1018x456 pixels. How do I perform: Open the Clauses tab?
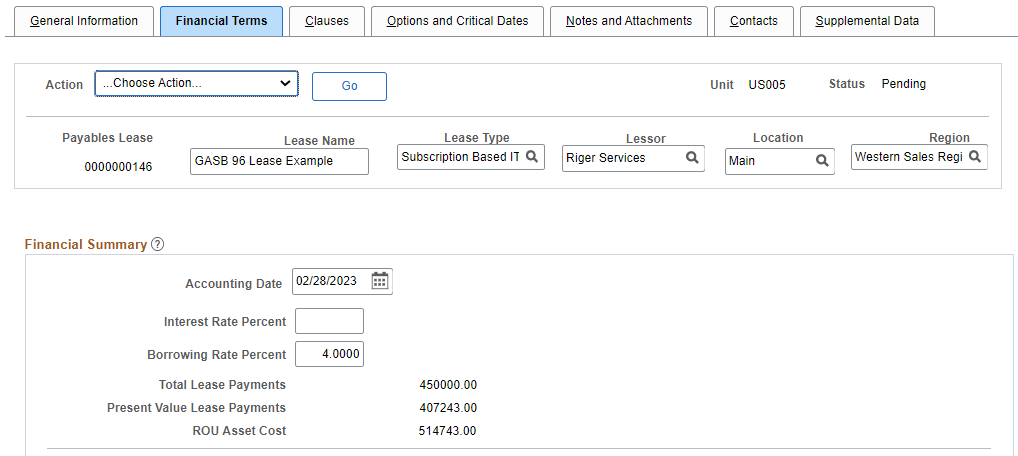[x=327, y=21]
